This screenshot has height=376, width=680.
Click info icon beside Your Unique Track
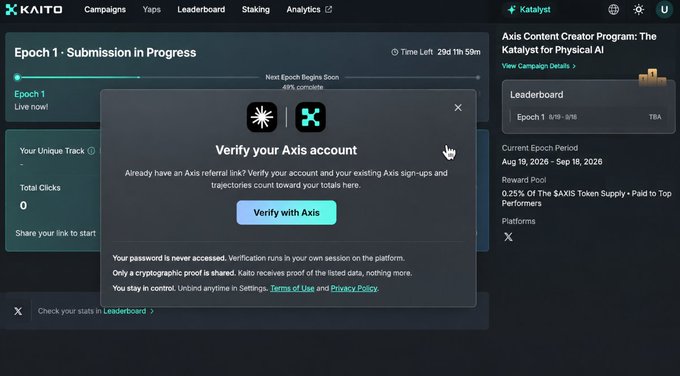point(91,151)
